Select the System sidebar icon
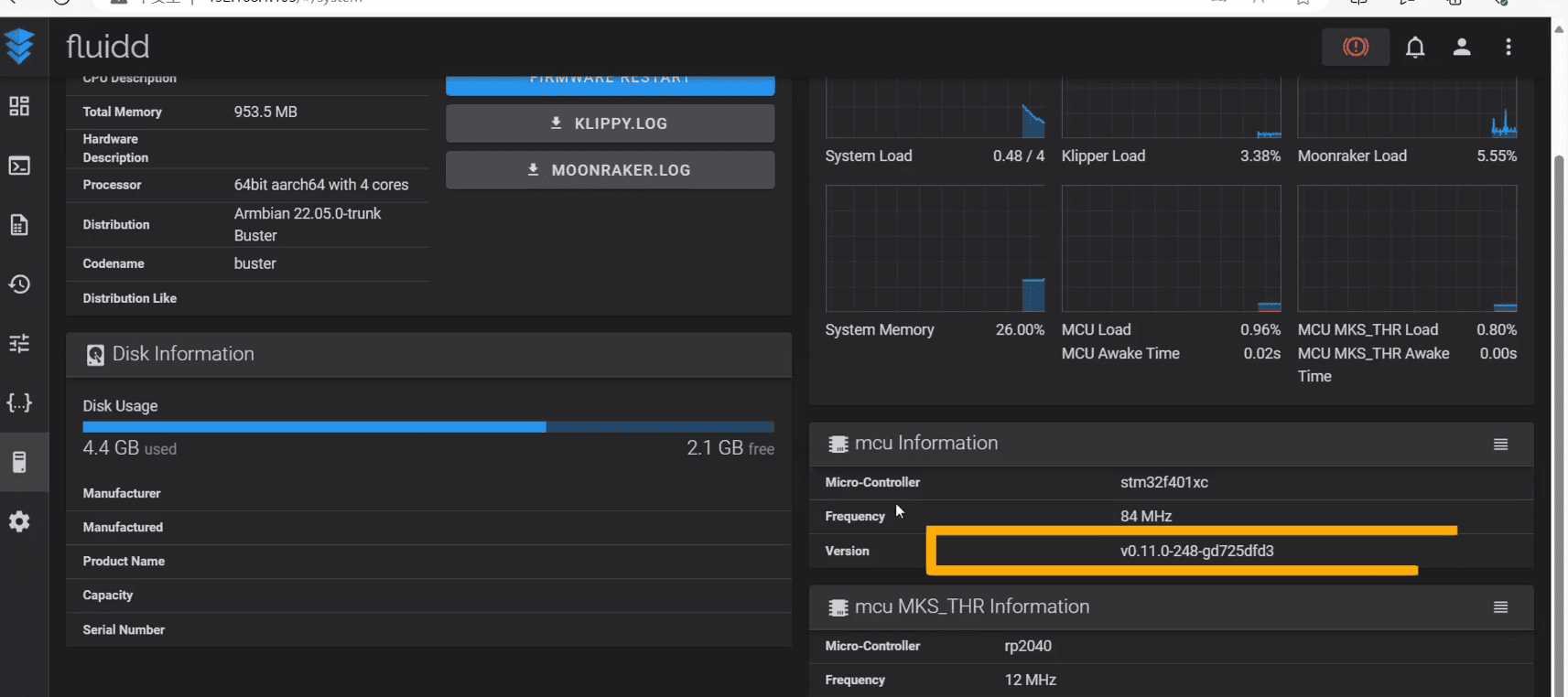The height and width of the screenshot is (697, 1568). 19,462
